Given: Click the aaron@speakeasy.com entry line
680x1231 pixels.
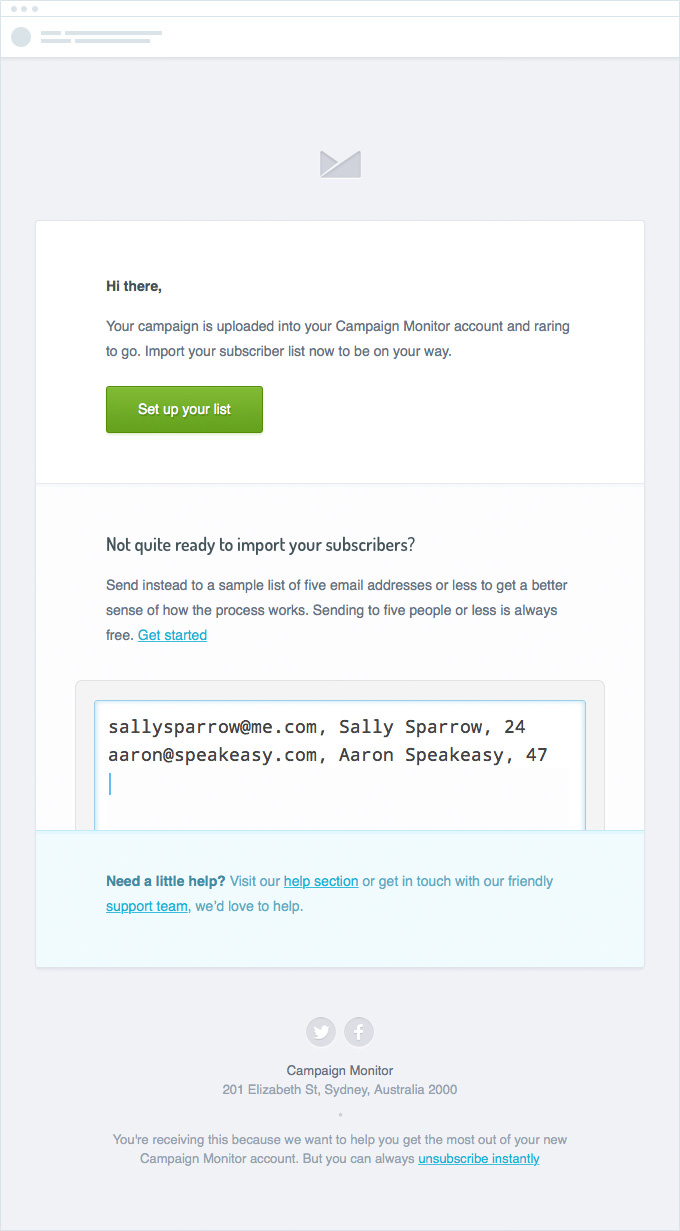Looking at the screenshot, I should pyautogui.click(x=328, y=755).
